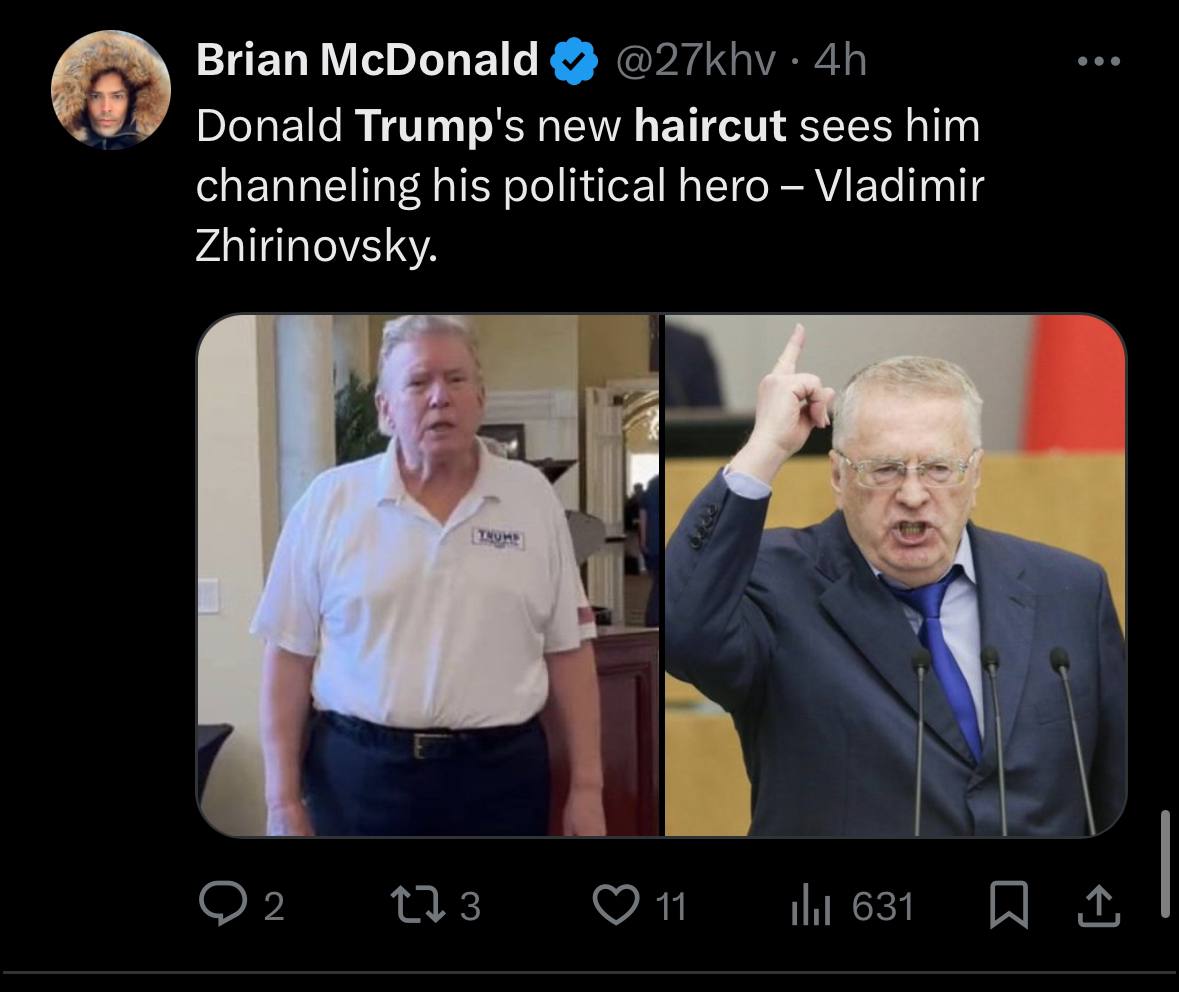The image size is (1179, 992).
Task: Open Brian McDonald's profile name
Action: [x=368, y=62]
